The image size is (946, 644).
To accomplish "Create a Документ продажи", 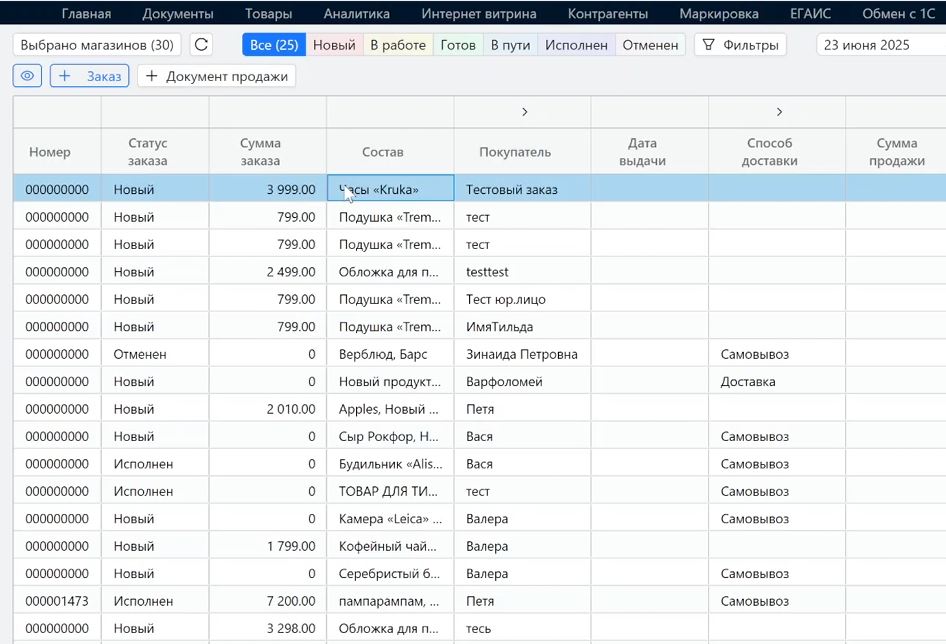I will (x=216, y=76).
